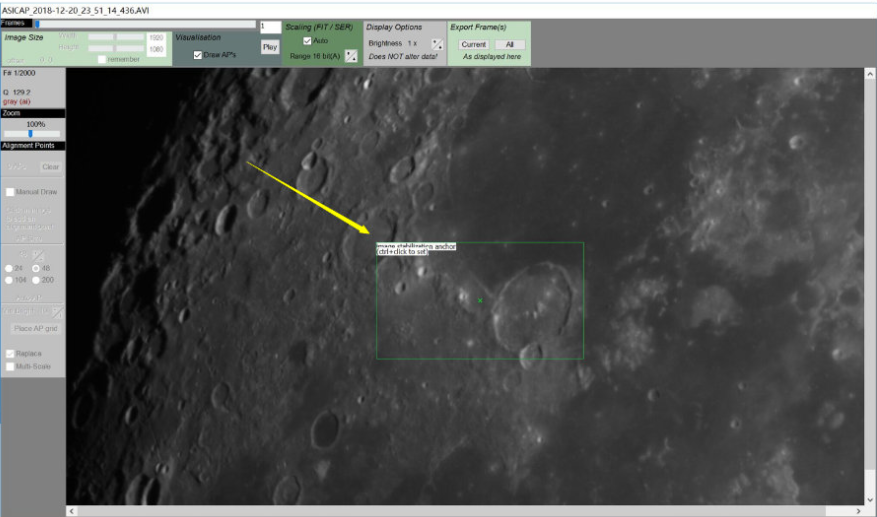Click the horizontal scrollbar left arrow

point(72,511)
